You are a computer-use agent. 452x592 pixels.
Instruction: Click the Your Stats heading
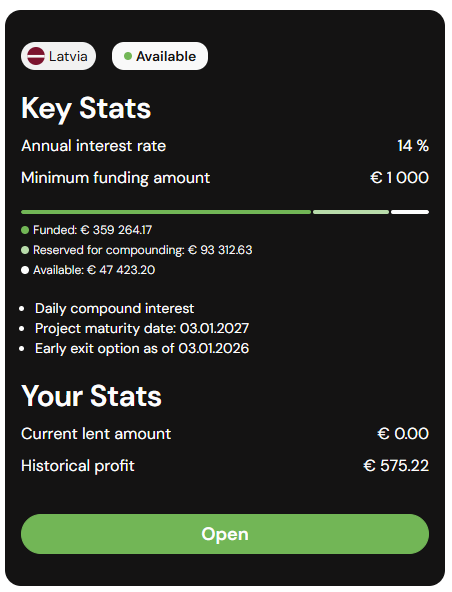click(91, 396)
